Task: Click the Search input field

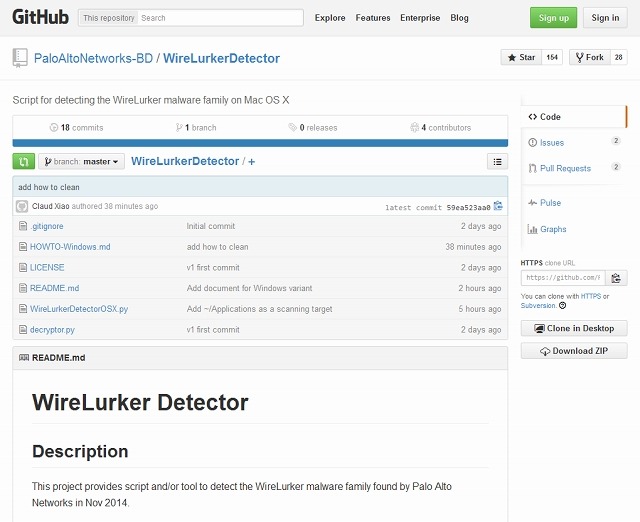Action: (221, 18)
